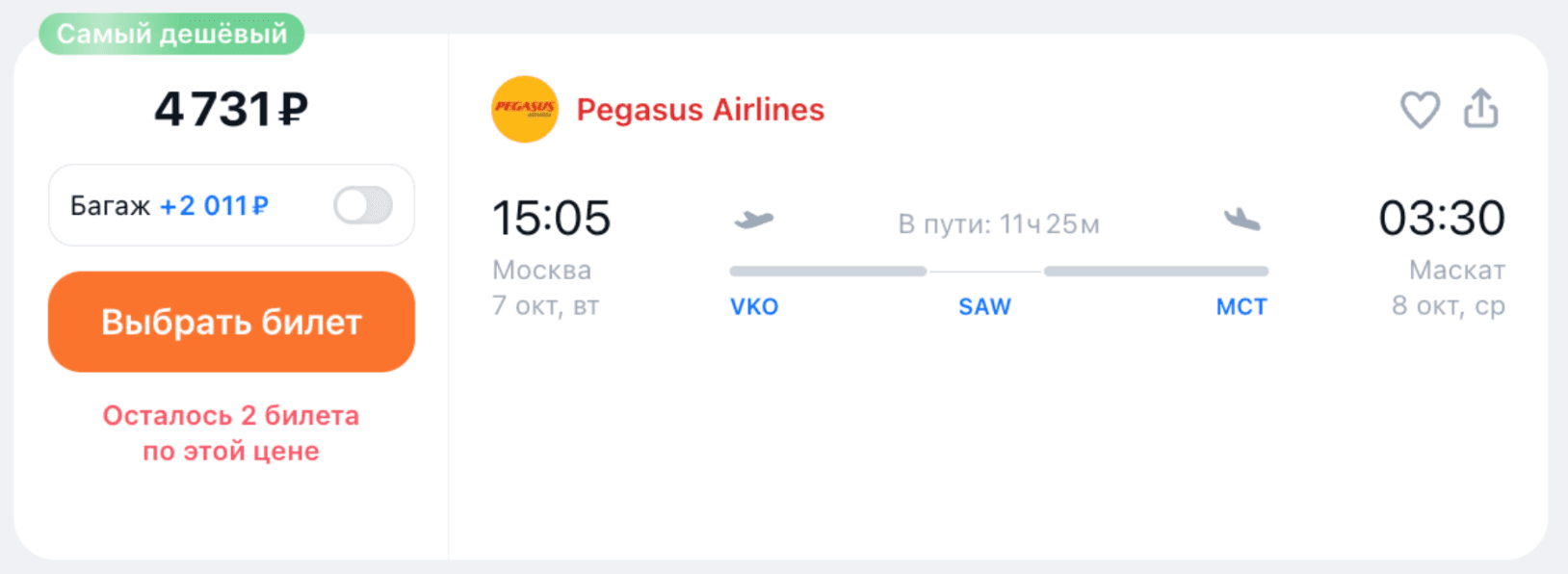Click the second flight segment bar

tap(1156, 272)
